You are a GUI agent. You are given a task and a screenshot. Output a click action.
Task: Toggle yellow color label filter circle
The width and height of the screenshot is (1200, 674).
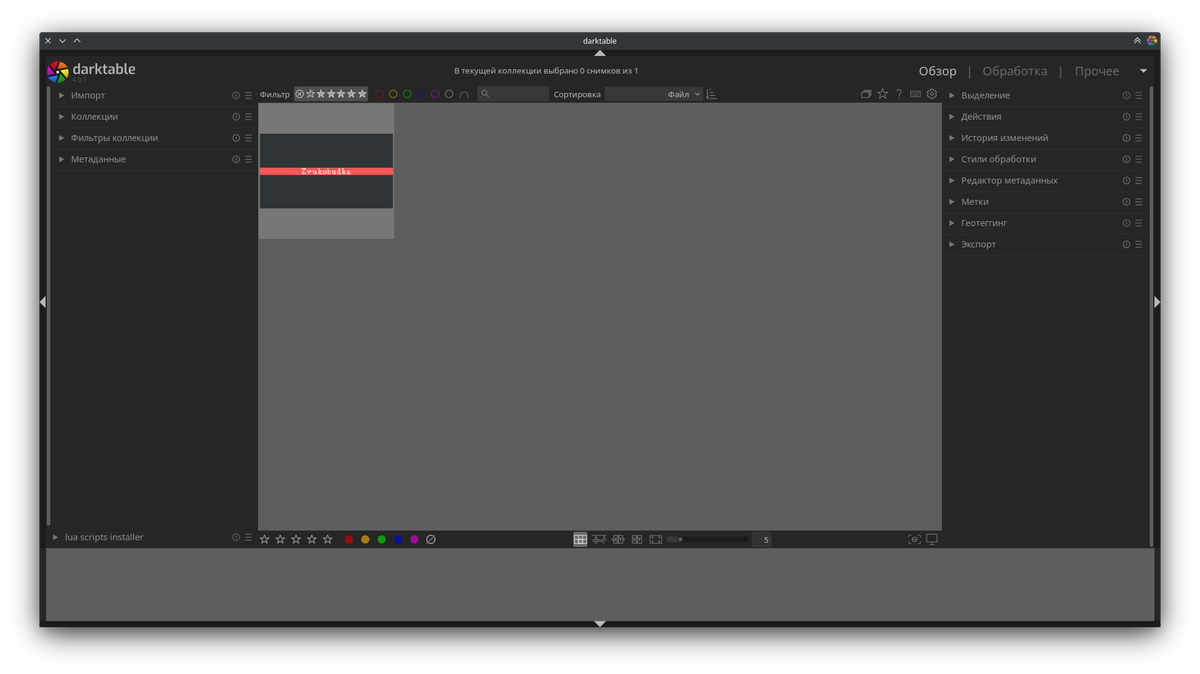(x=393, y=94)
